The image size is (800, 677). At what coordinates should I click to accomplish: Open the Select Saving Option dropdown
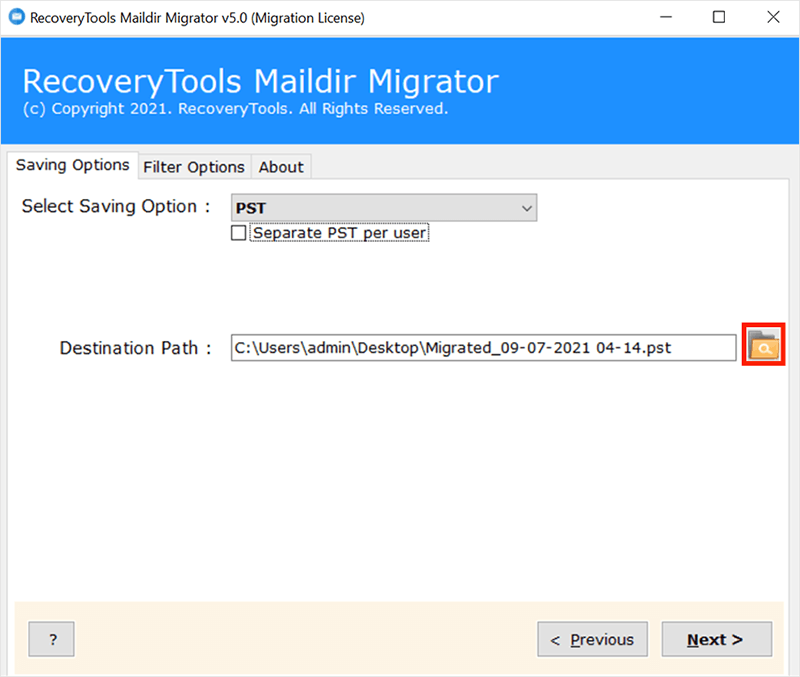pyautogui.click(x=384, y=208)
